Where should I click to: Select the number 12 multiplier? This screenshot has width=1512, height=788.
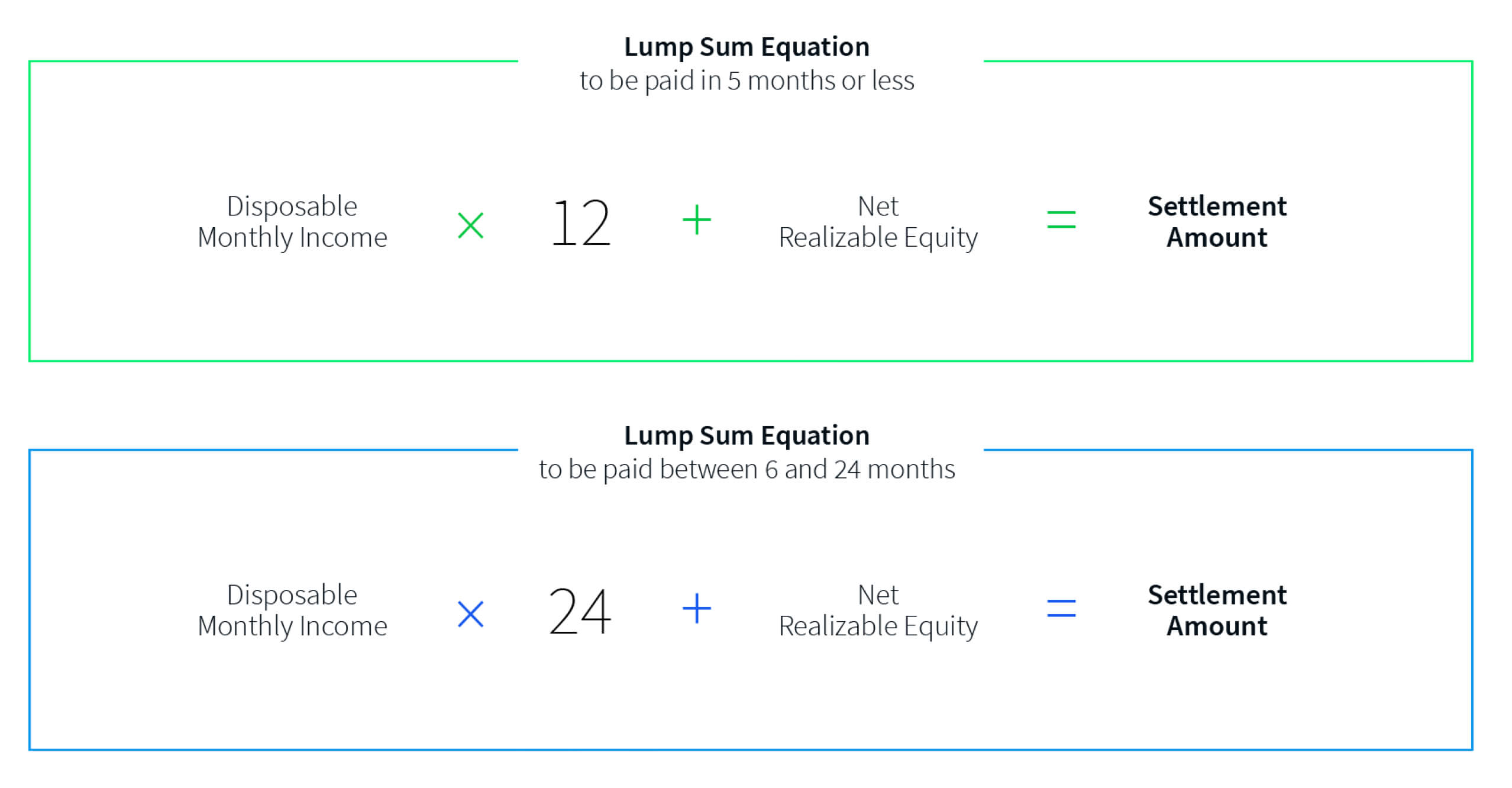point(580,223)
